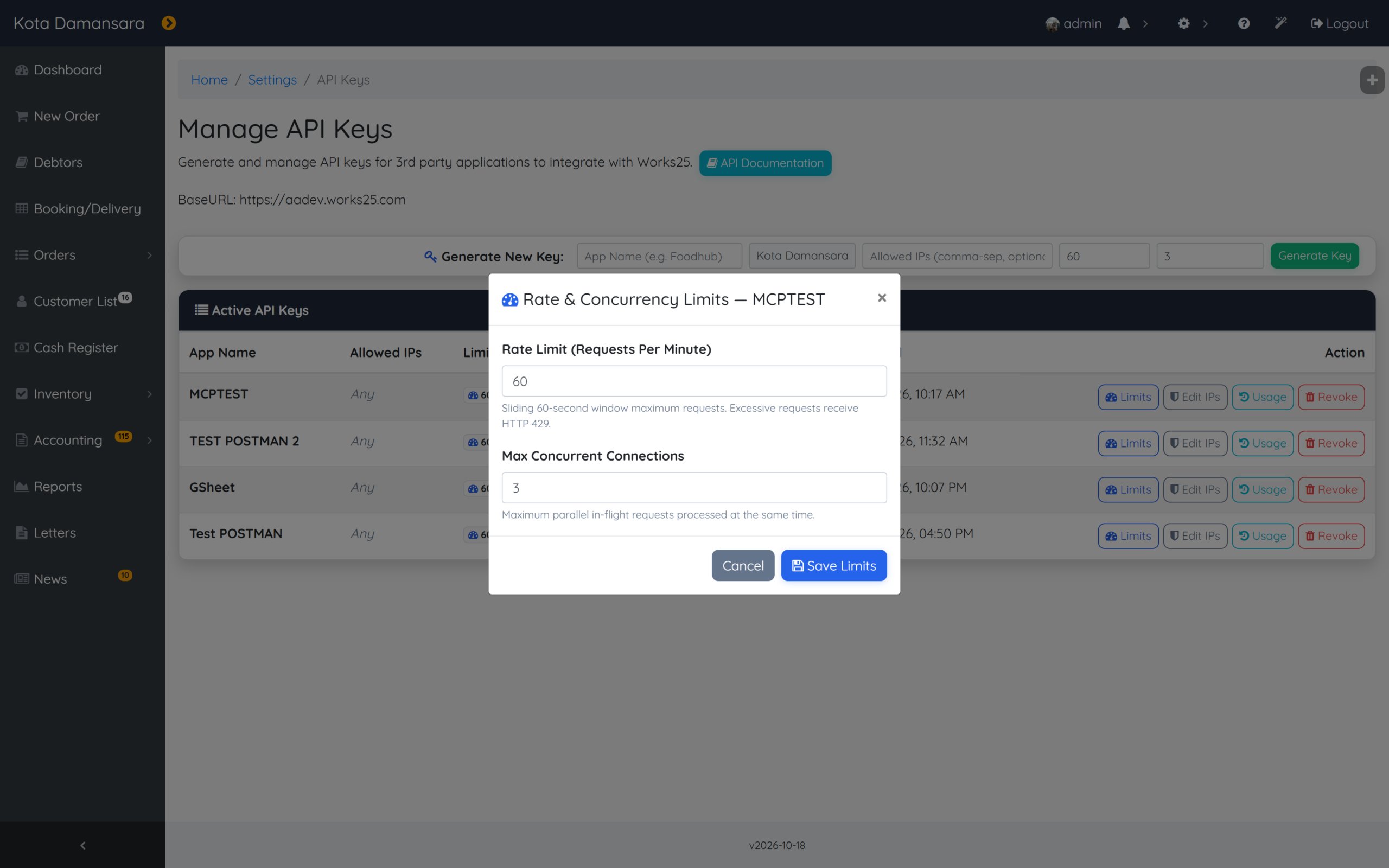The height and width of the screenshot is (868, 1389).
Task: Click the help question mark icon
Action: [x=1243, y=23]
